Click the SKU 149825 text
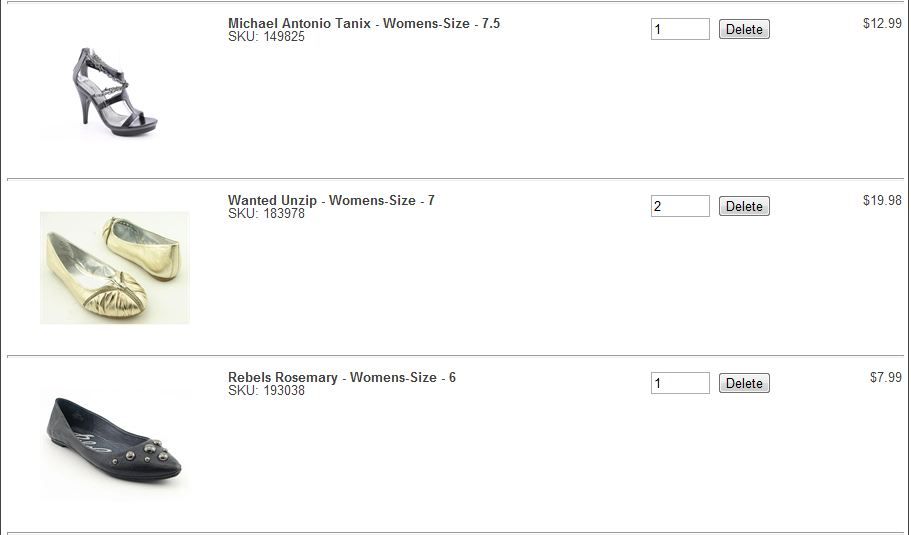Image resolution: width=911 pixels, height=535 pixels. tap(266, 37)
